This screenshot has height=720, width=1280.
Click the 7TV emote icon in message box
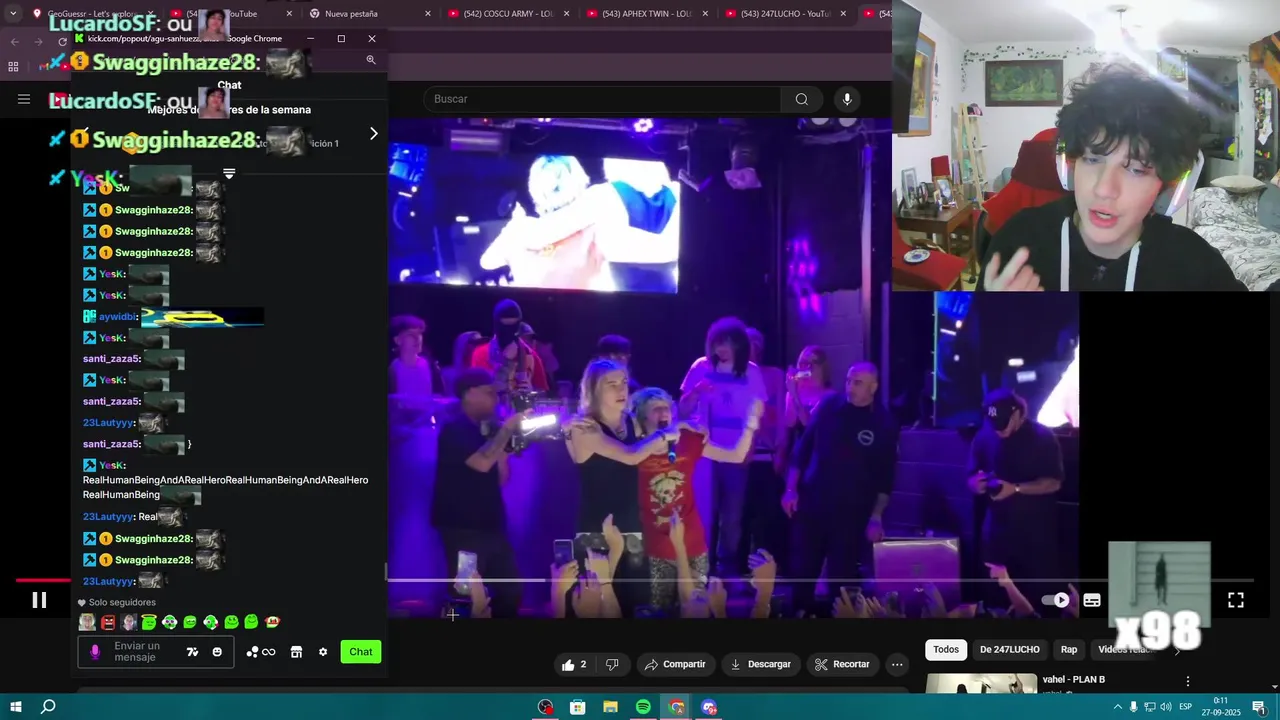192,652
